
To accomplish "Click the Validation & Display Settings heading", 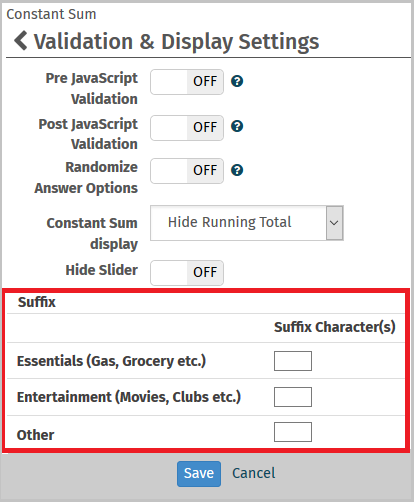I will pyautogui.click(x=177, y=42).
